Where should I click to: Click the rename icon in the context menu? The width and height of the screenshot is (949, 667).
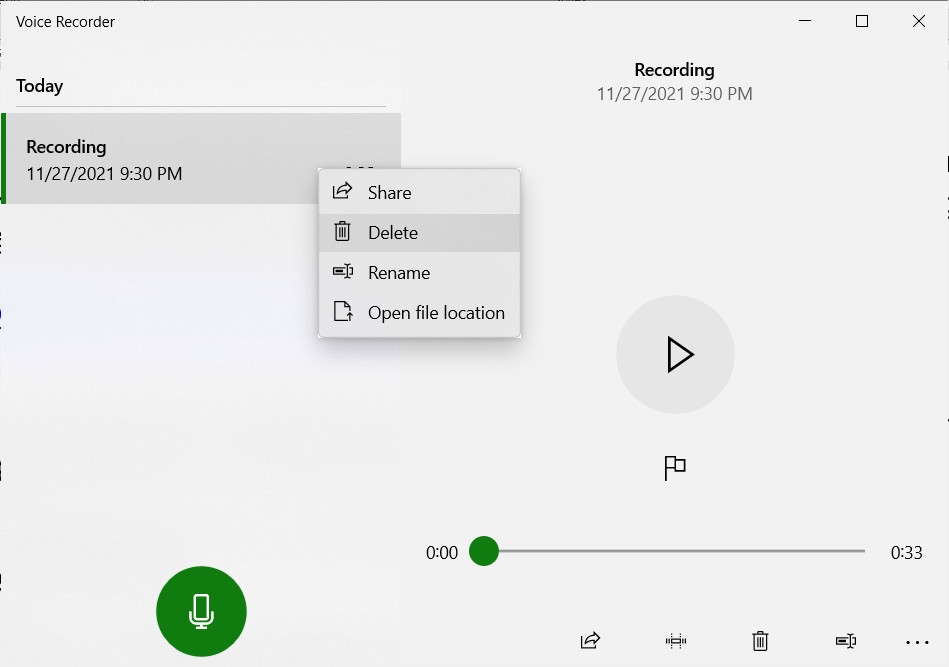(x=343, y=271)
